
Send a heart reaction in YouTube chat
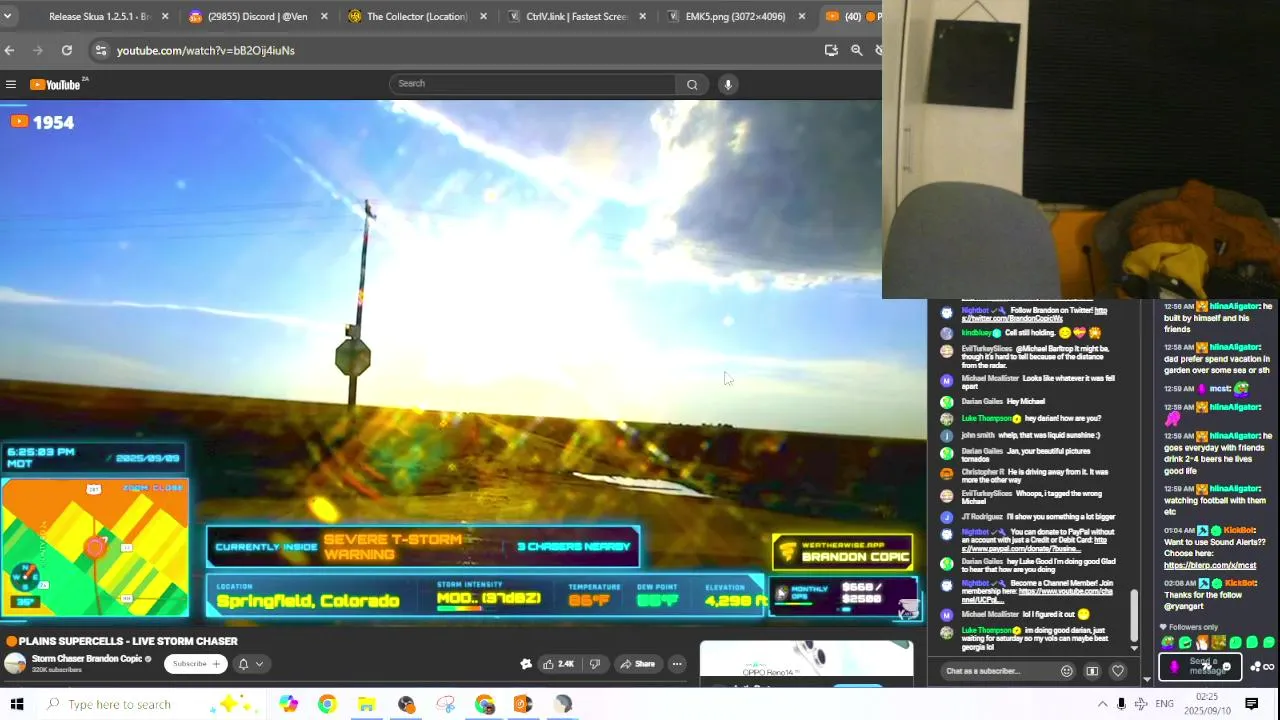[1118, 671]
